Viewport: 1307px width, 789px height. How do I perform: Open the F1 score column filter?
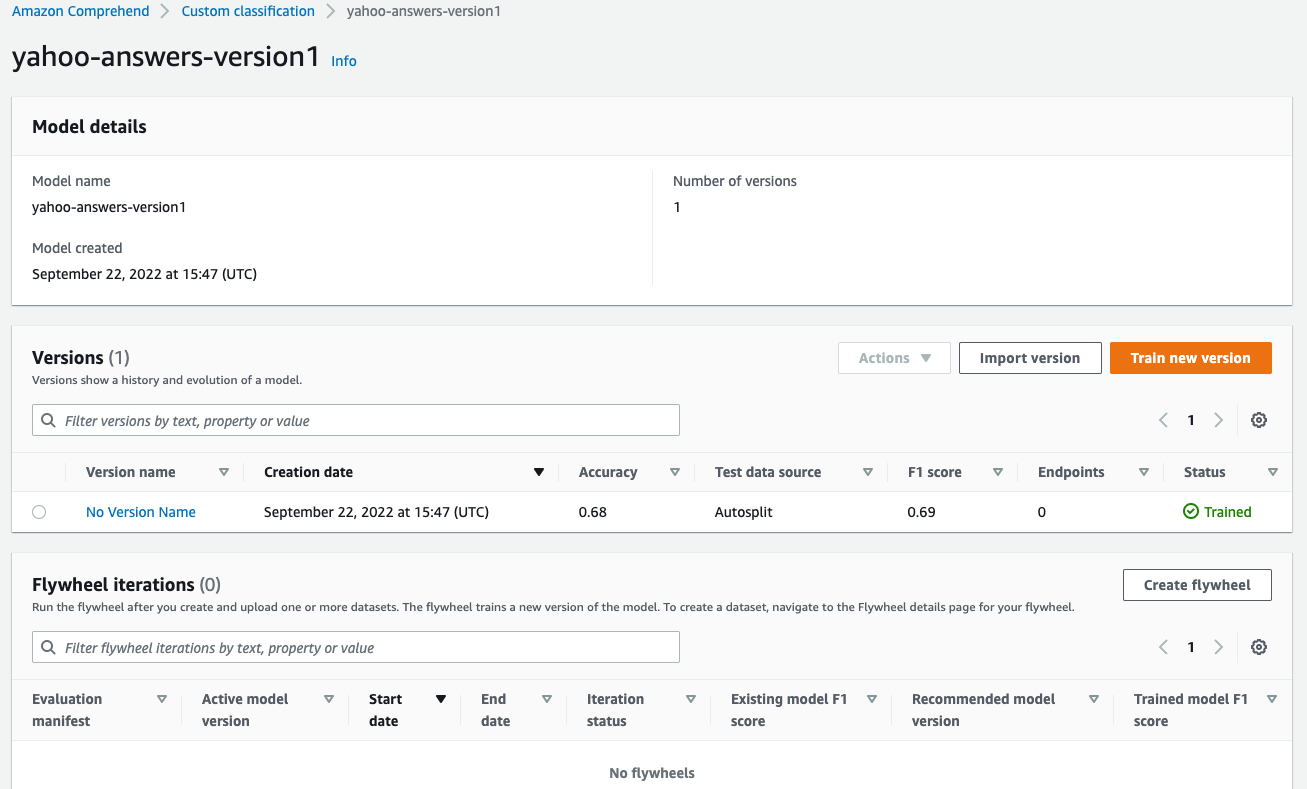click(x=997, y=471)
